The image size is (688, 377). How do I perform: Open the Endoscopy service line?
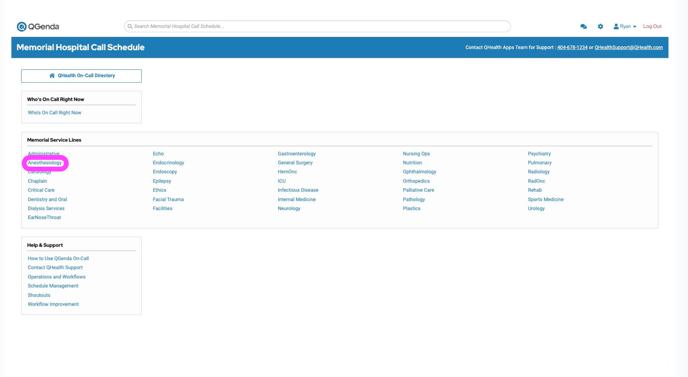coord(165,172)
